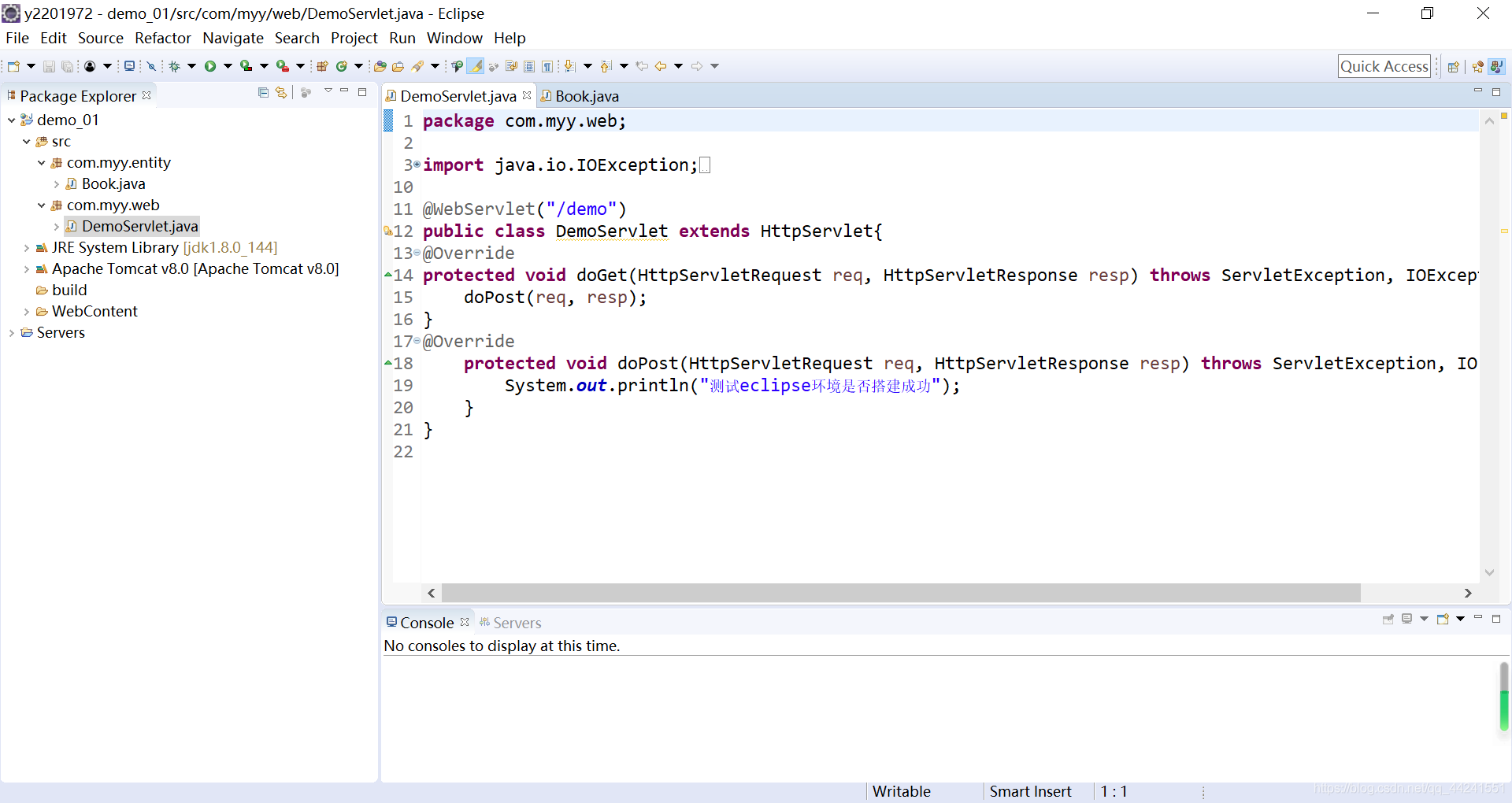Click the Last Edit Location icon

pos(642,66)
